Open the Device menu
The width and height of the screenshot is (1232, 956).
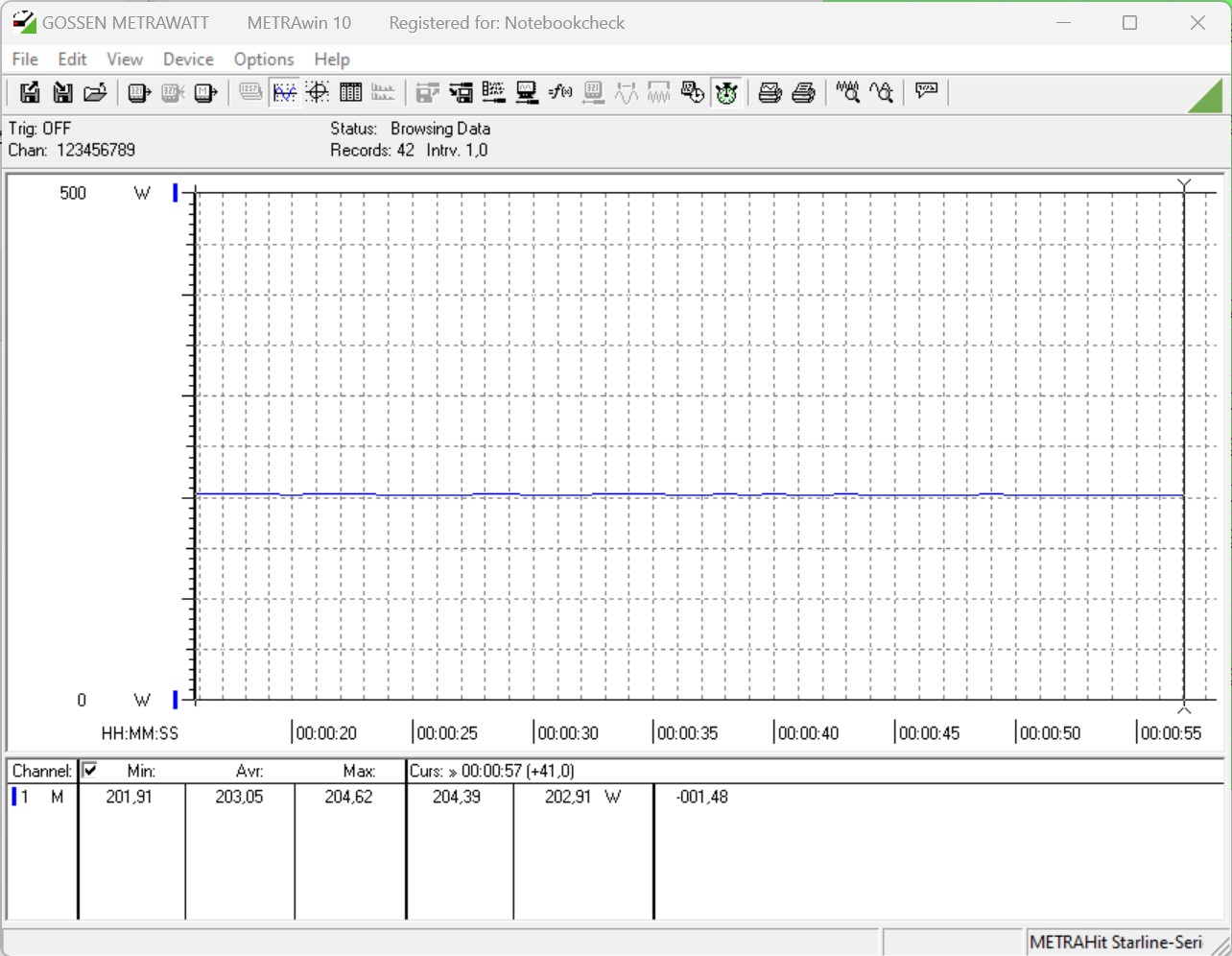188,60
